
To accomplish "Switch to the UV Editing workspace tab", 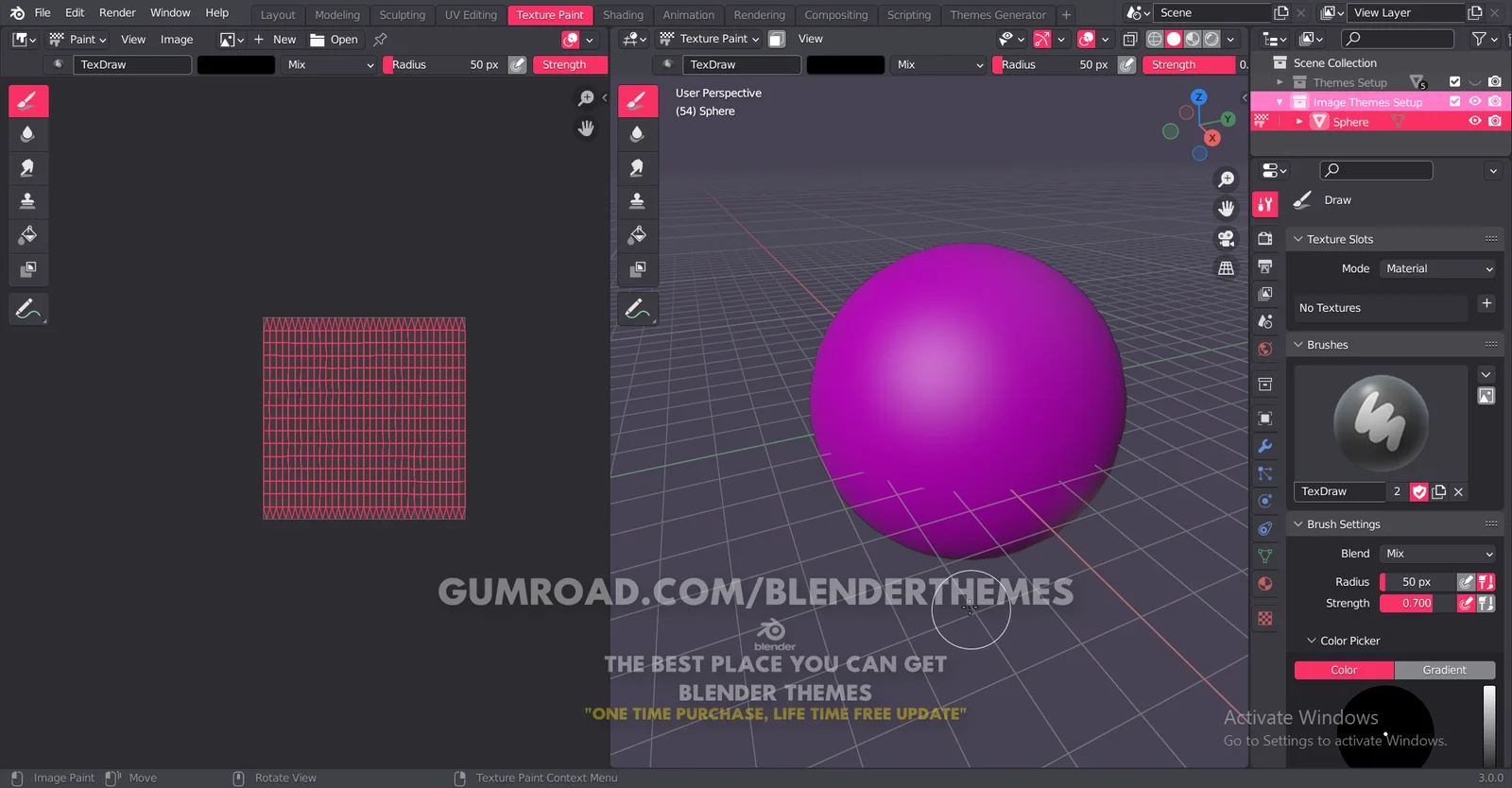I will 471,15.
